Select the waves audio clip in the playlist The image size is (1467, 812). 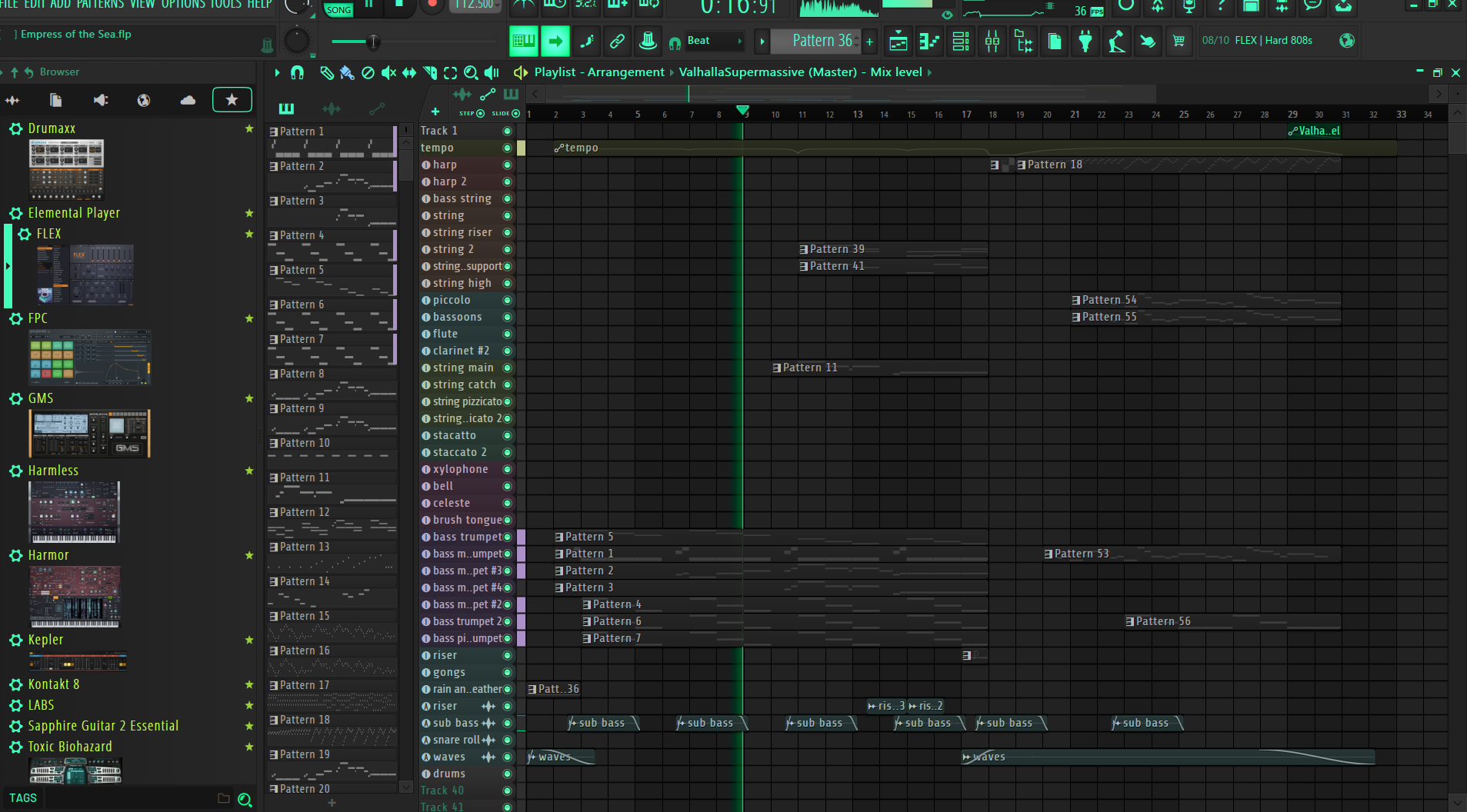[x=559, y=757]
